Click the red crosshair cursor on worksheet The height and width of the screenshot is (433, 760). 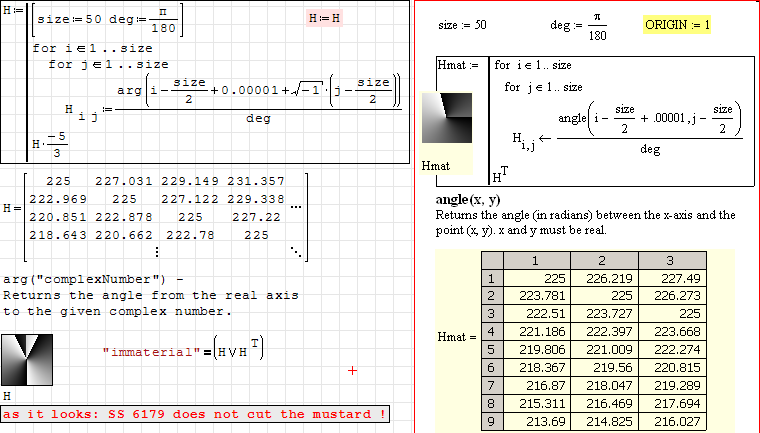click(x=352, y=371)
